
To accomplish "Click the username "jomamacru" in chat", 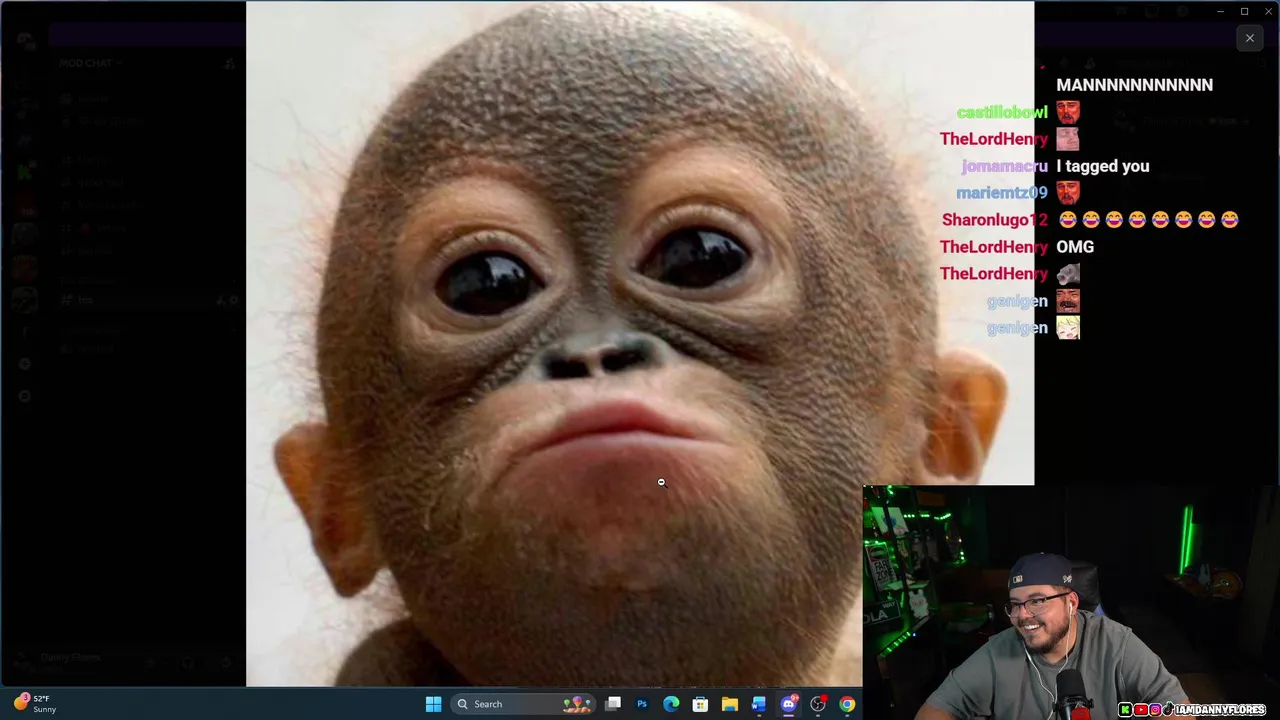I will (x=1004, y=166).
